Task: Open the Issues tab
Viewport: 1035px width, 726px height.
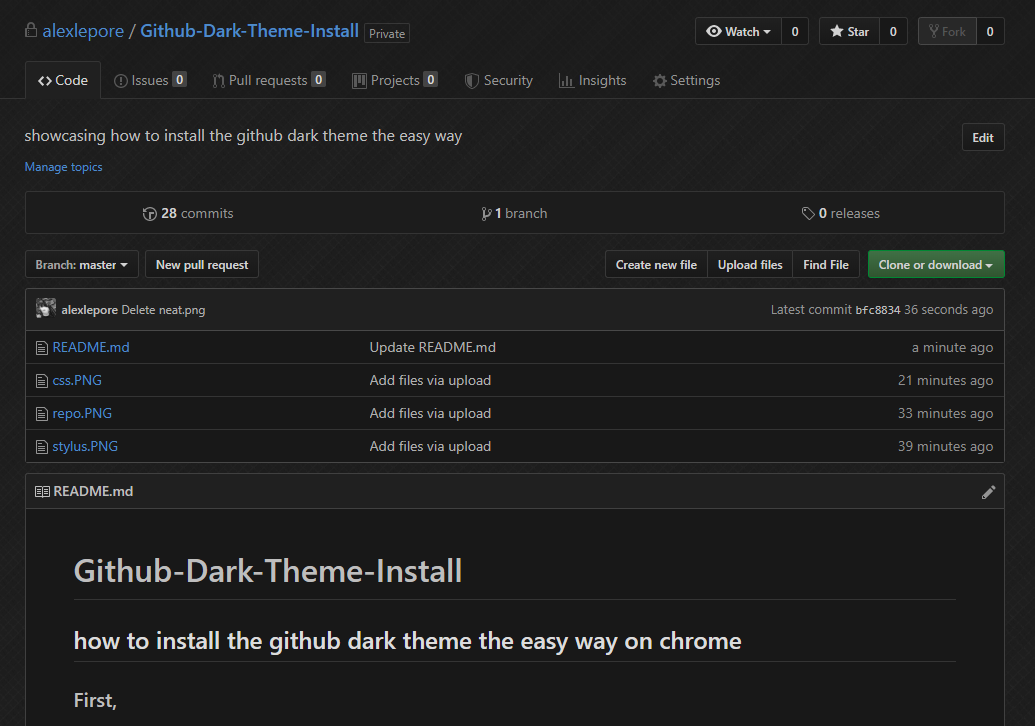Action: coord(150,81)
